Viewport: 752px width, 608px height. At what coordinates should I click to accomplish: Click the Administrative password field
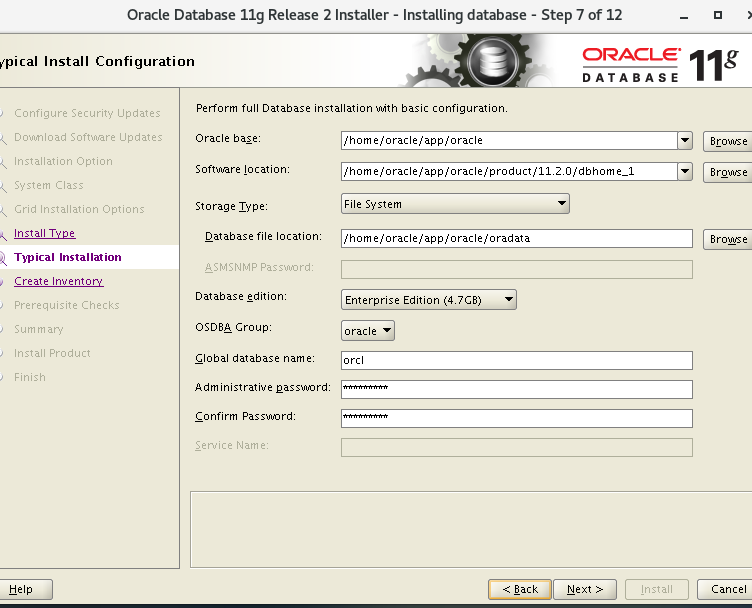pyautogui.click(x=517, y=389)
